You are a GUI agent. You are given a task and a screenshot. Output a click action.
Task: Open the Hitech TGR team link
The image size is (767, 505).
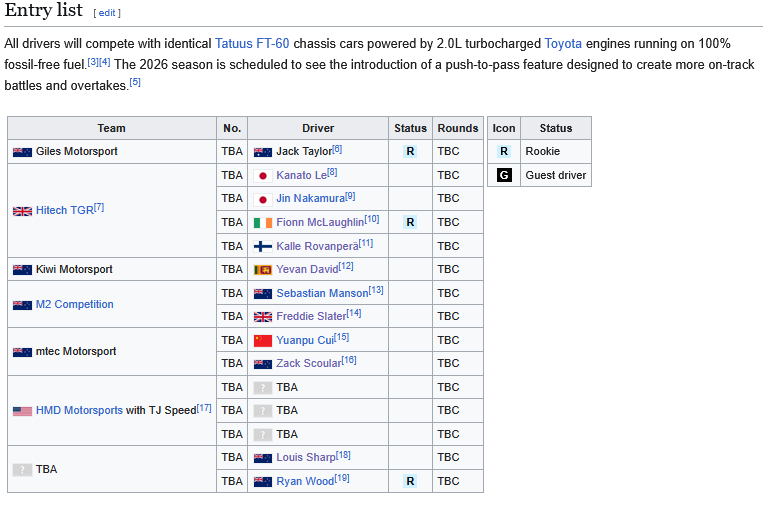tap(65, 210)
